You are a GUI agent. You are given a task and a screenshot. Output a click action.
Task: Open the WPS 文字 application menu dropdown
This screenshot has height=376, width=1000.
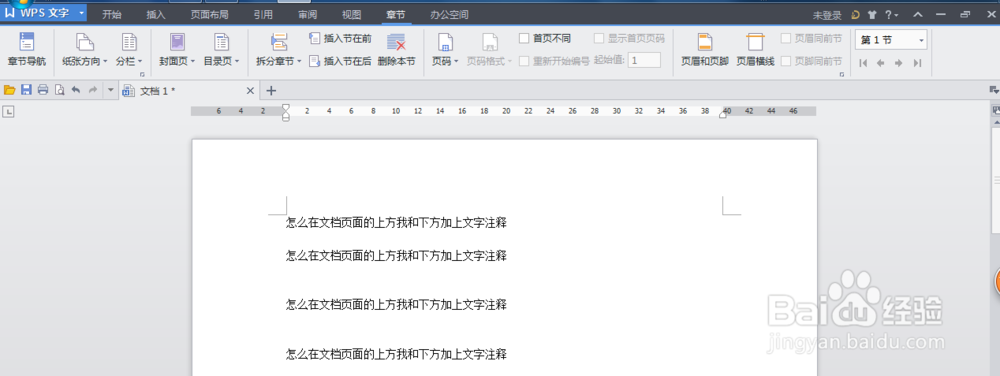(x=82, y=13)
